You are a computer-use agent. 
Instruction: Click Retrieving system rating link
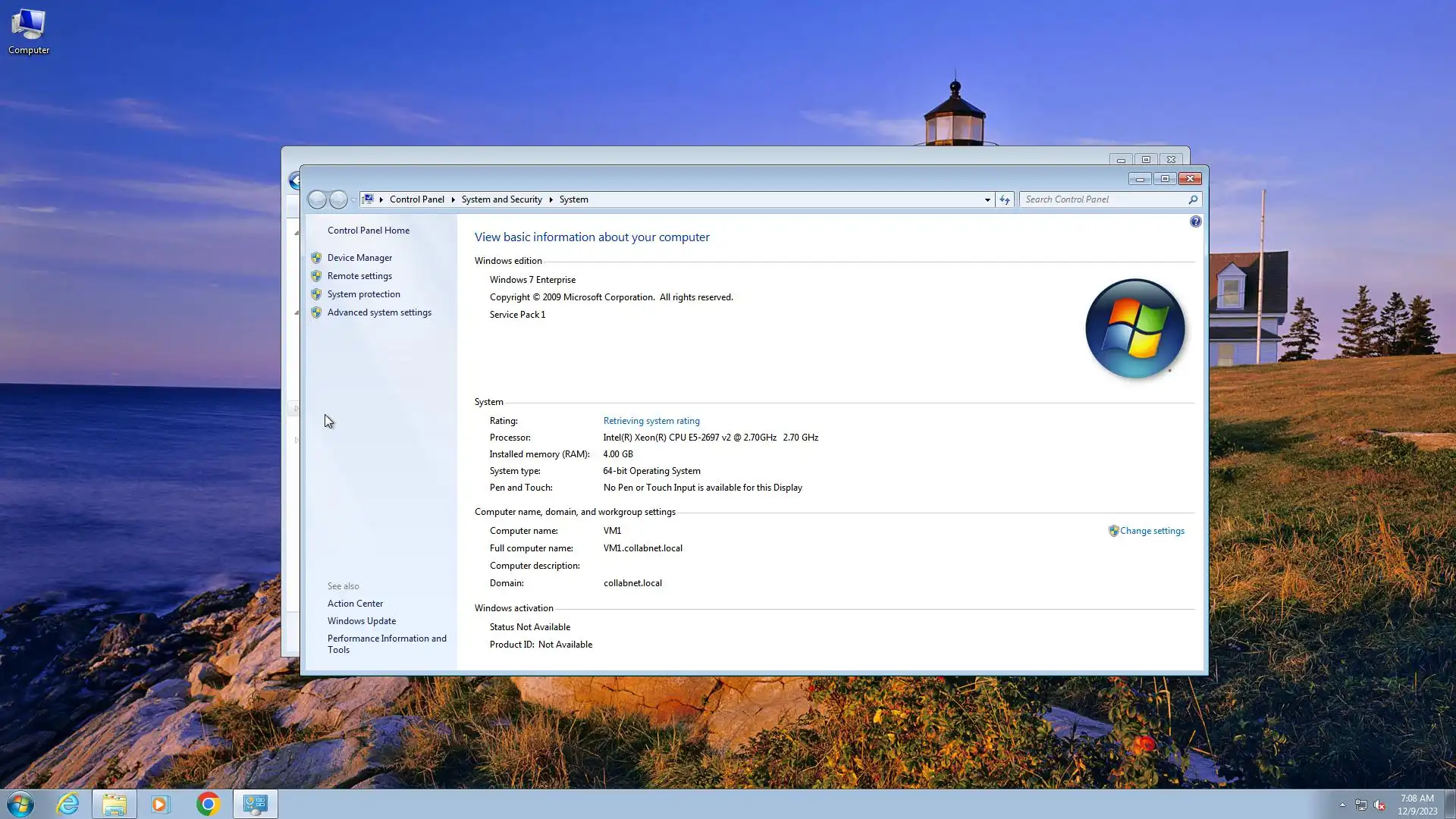pyautogui.click(x=651, y=421)
